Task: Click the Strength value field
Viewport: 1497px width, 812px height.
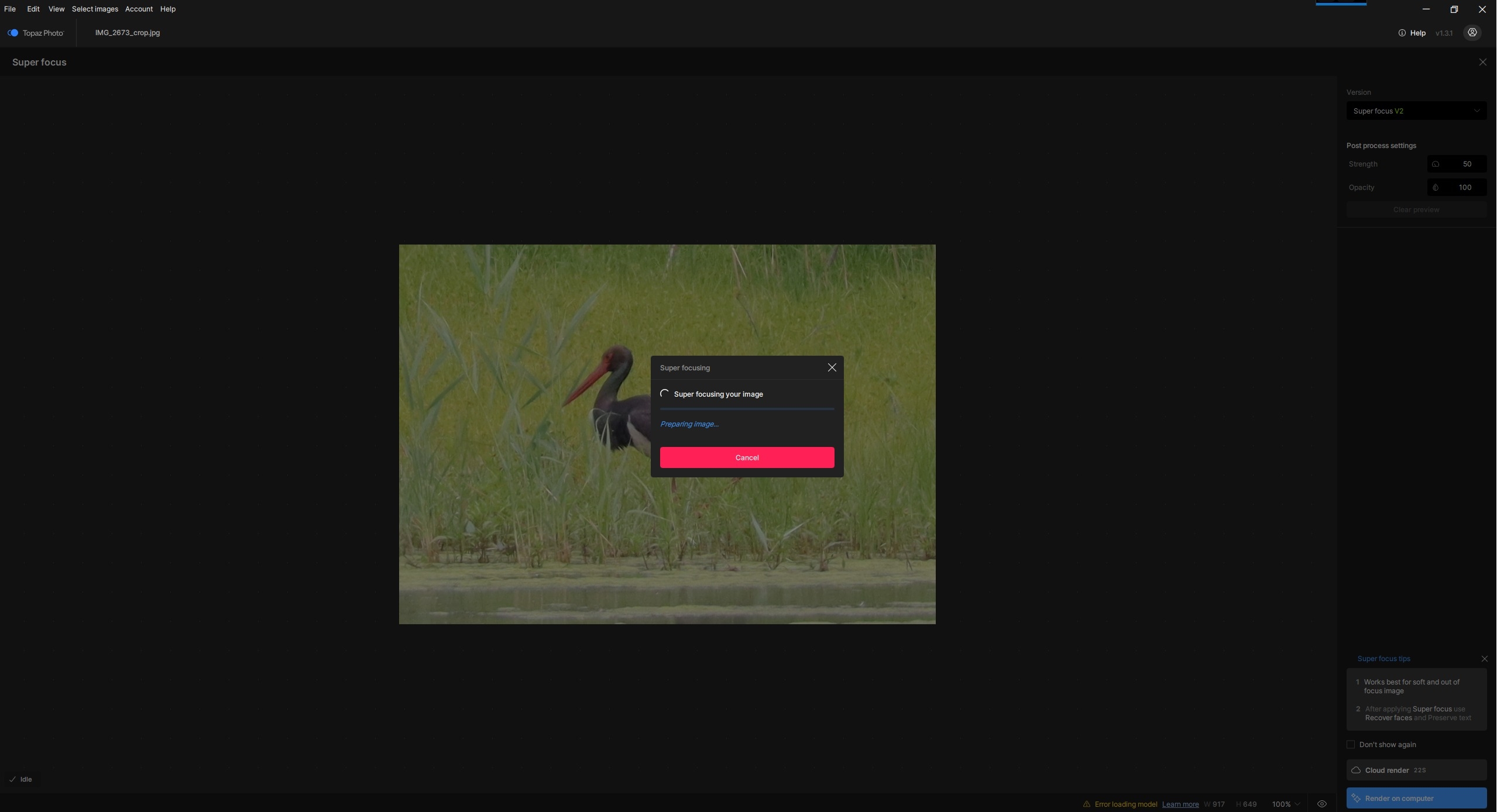Action: (x=1466, y=164)
